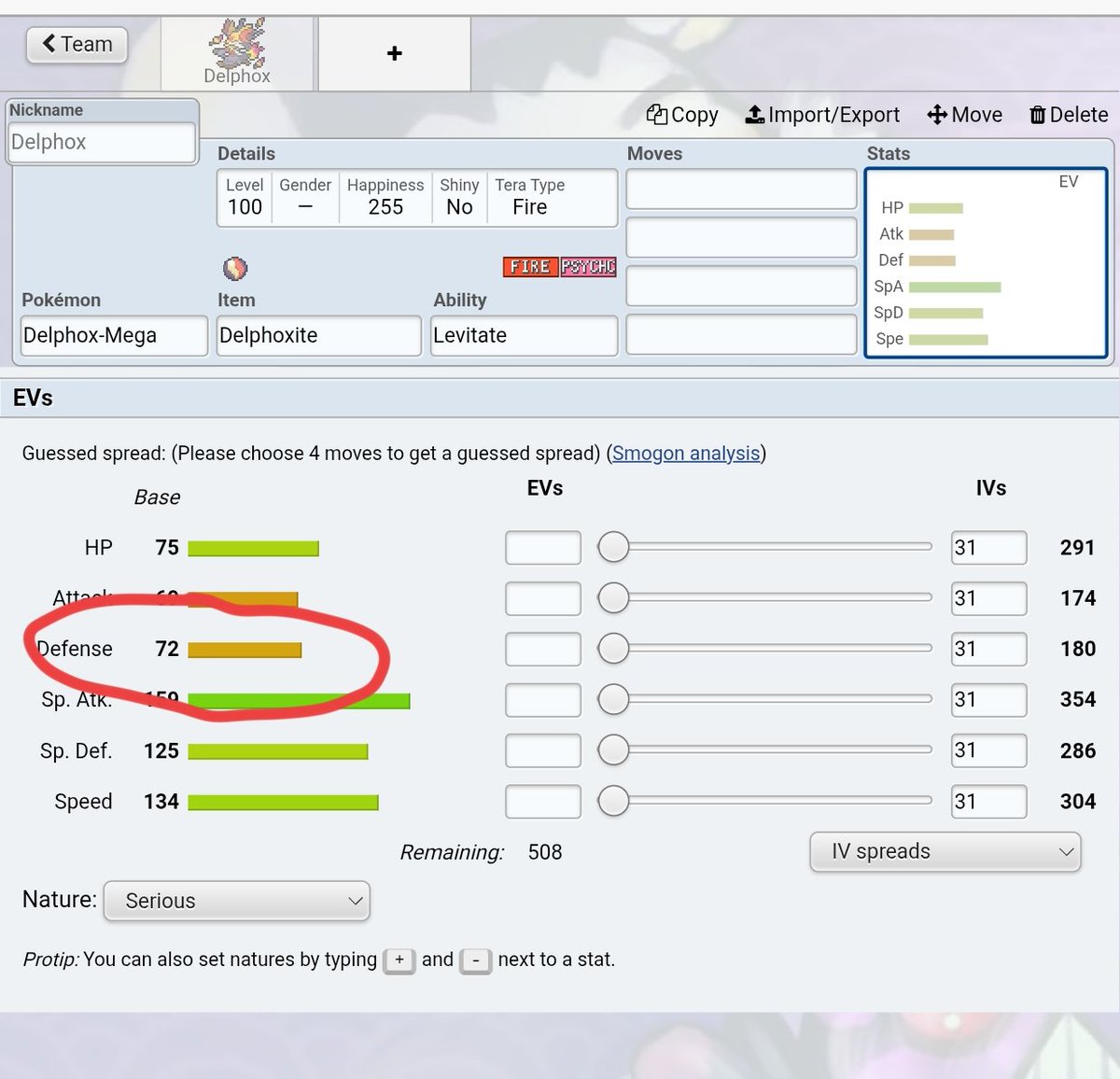The width and height of the screenshot is (1120, 1079).
Task: Click the Sp. Def. EV slider
Action: (x=764, y=750)
